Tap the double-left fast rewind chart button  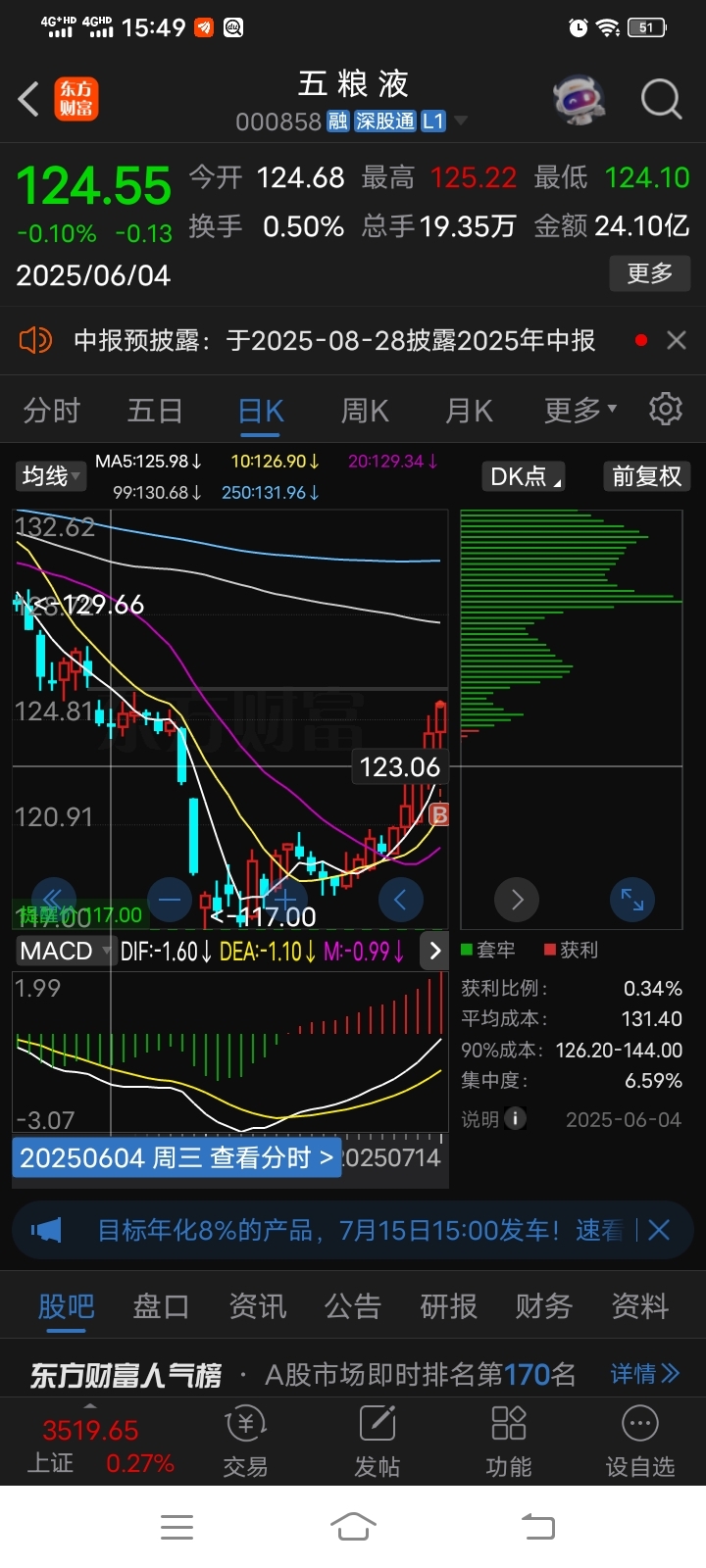click(53, 899)
